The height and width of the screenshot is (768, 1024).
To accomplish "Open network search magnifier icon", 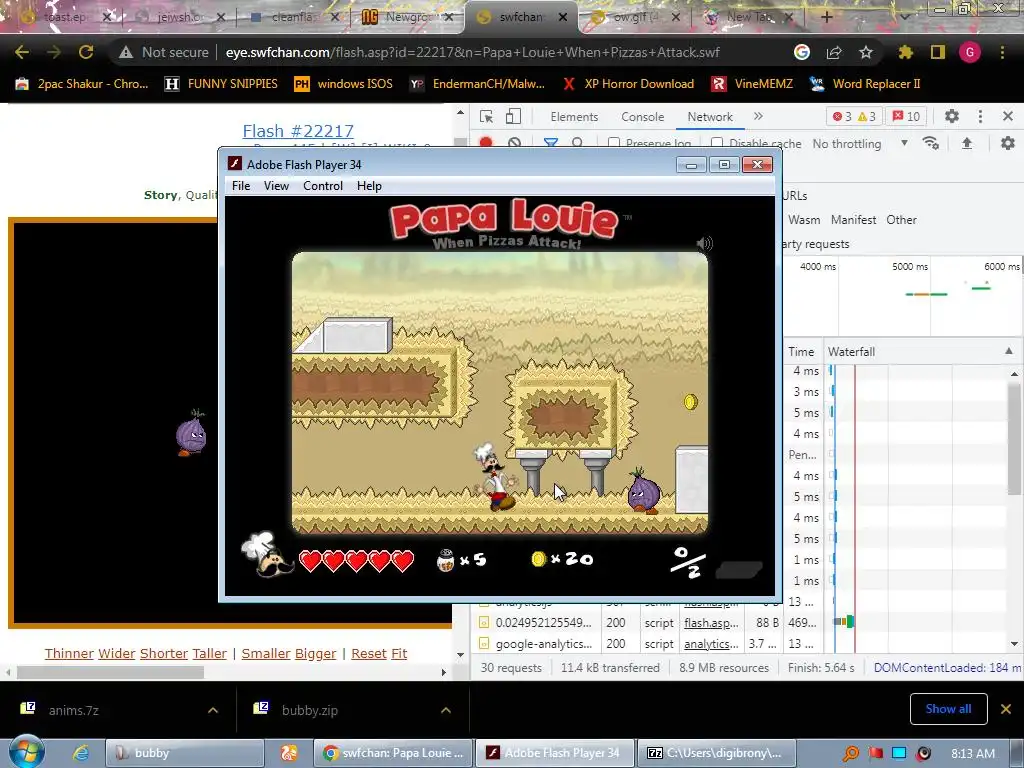I will 577,142.
